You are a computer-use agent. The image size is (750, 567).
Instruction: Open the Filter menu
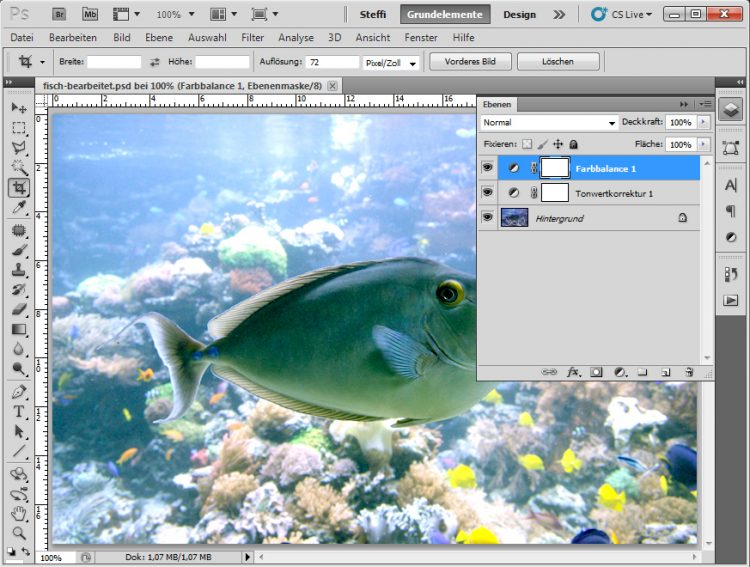252,37
